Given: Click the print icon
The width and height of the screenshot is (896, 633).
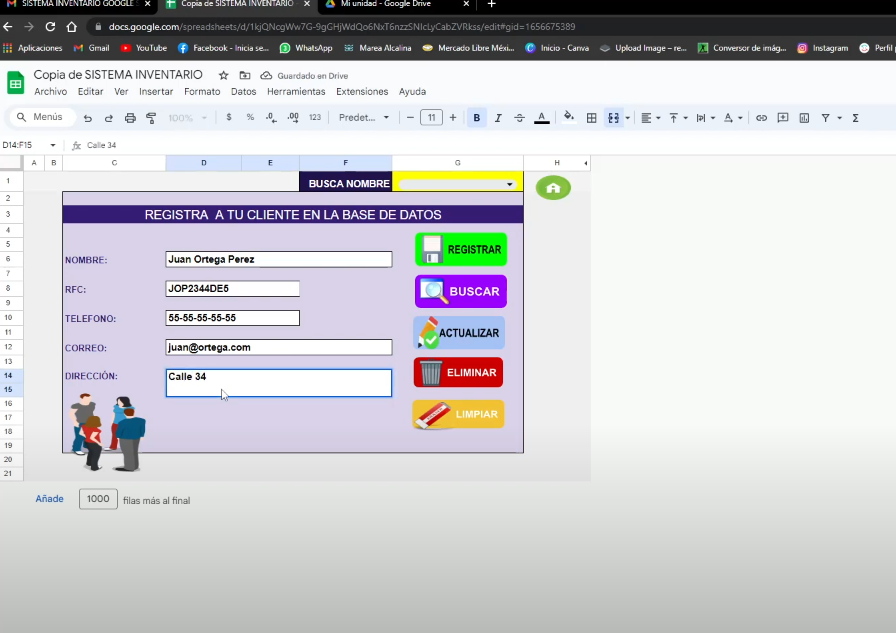Looking at the screenshot, I should [x=130, y=118].
